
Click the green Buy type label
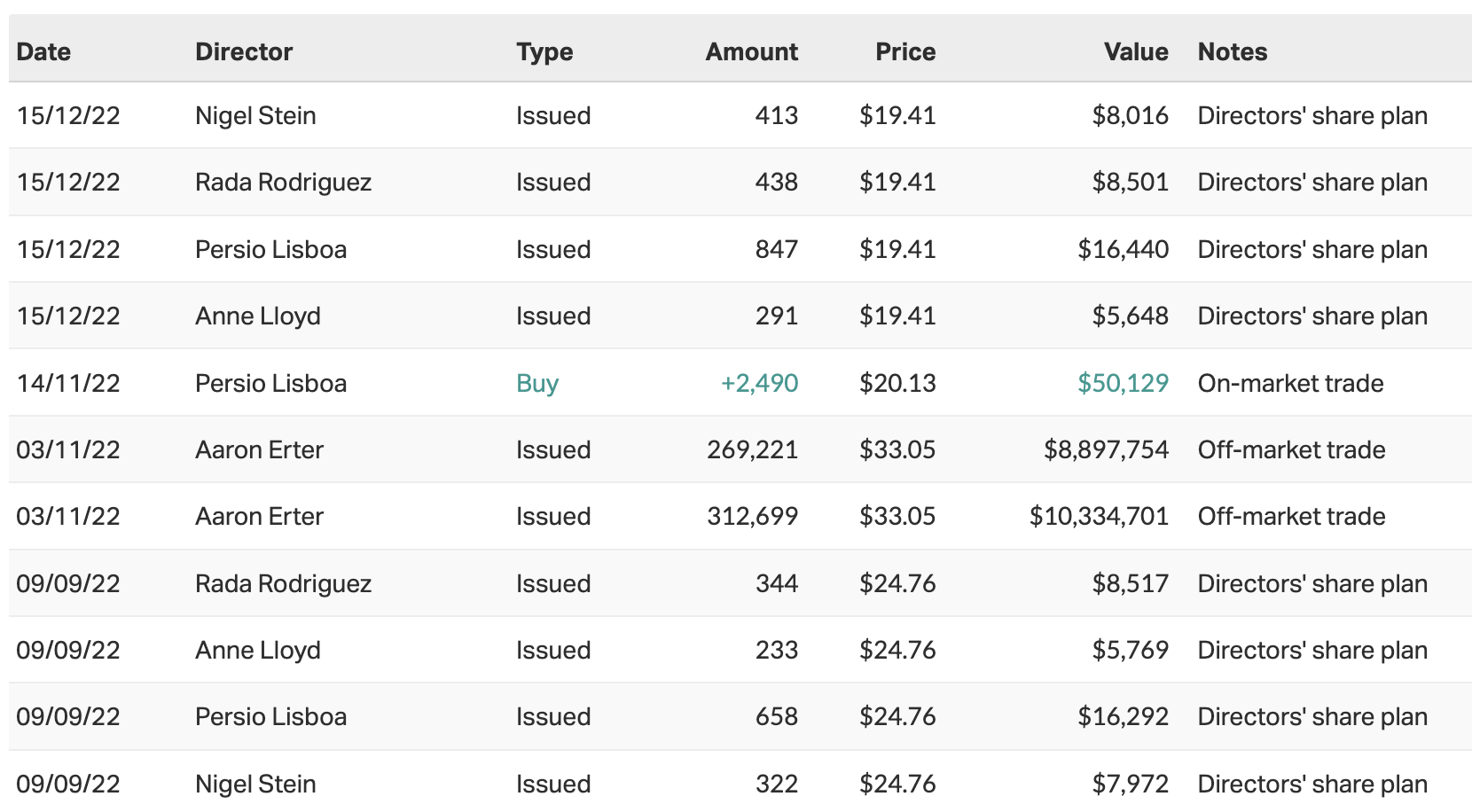537,384
